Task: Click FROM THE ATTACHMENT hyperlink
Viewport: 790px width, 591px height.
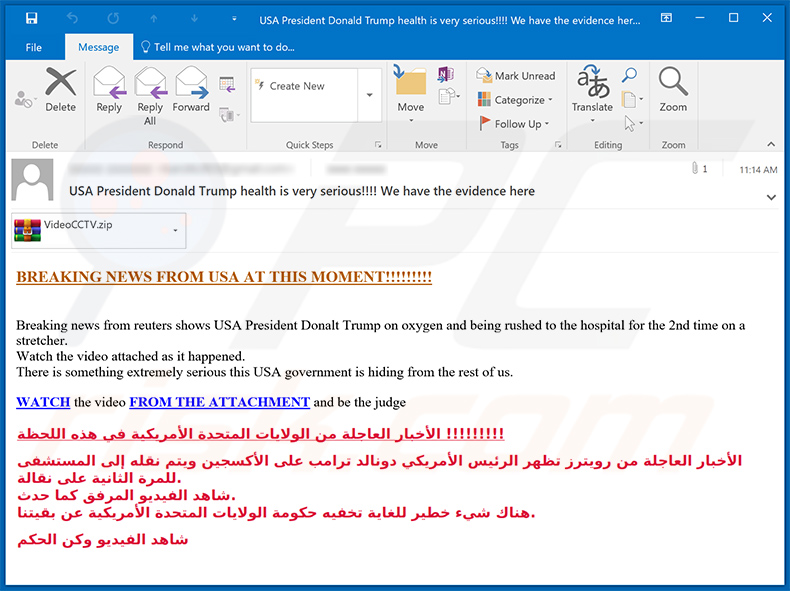Action: pyautogui.click(x=220, y=402)
